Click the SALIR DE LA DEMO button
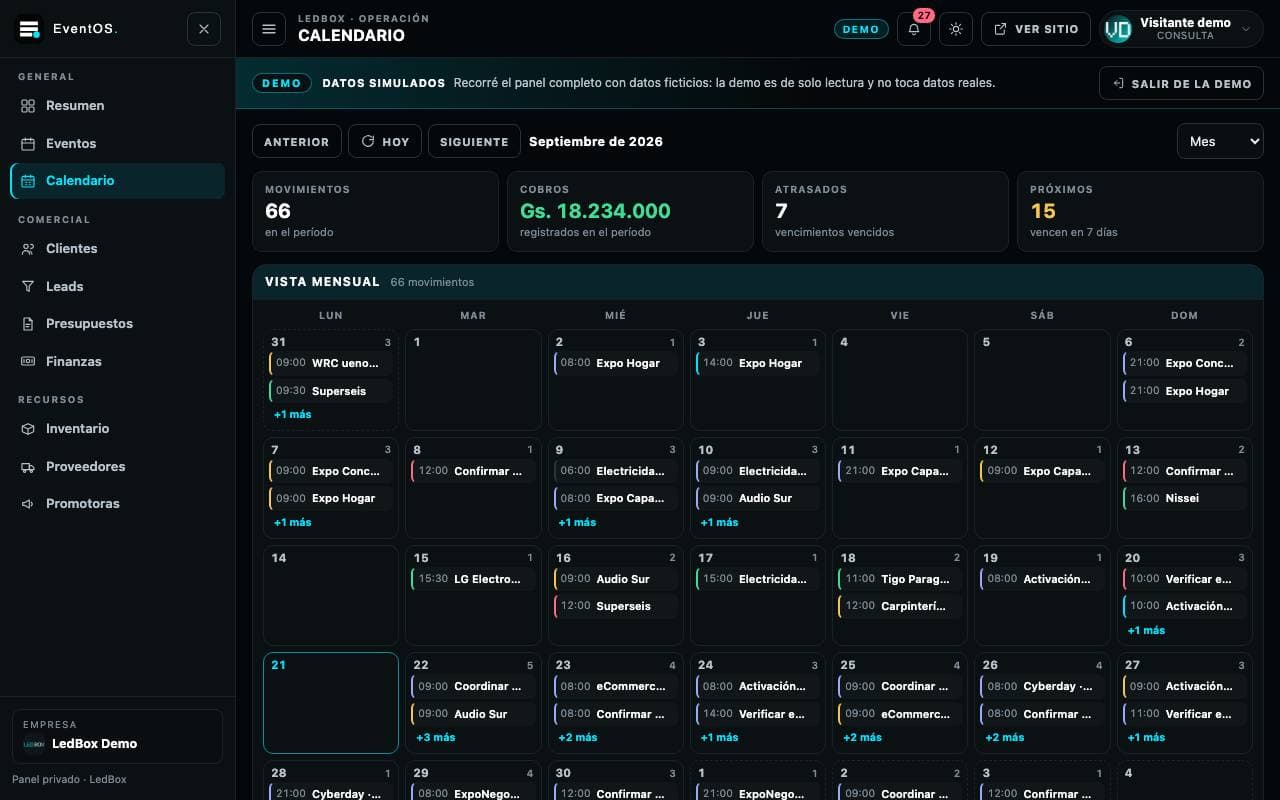1280x800 pixels. (1181, 83)
